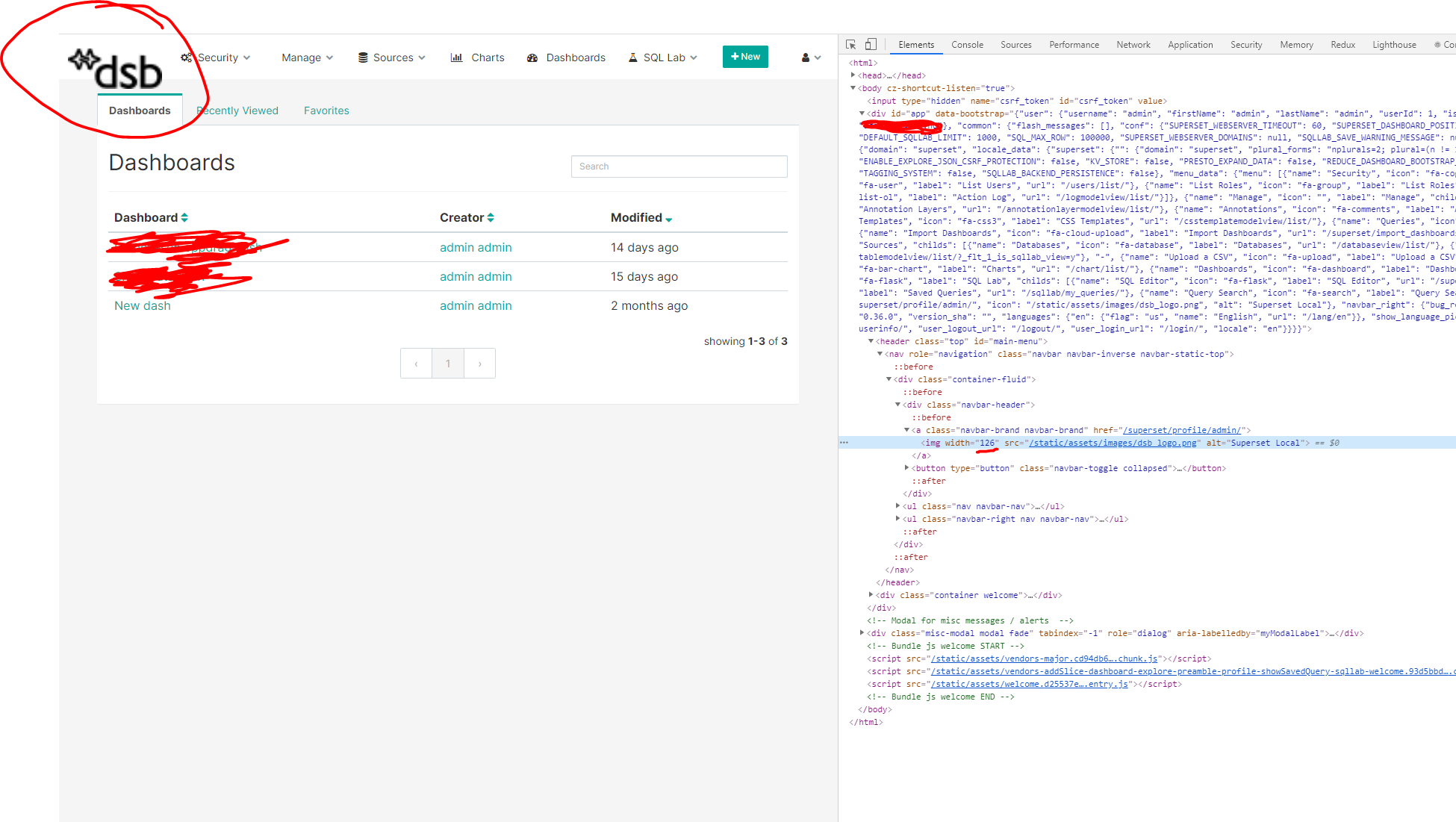1456x822 pixels.
Task: Click the Dashboards gauge icon
Action: coord(532,57)
